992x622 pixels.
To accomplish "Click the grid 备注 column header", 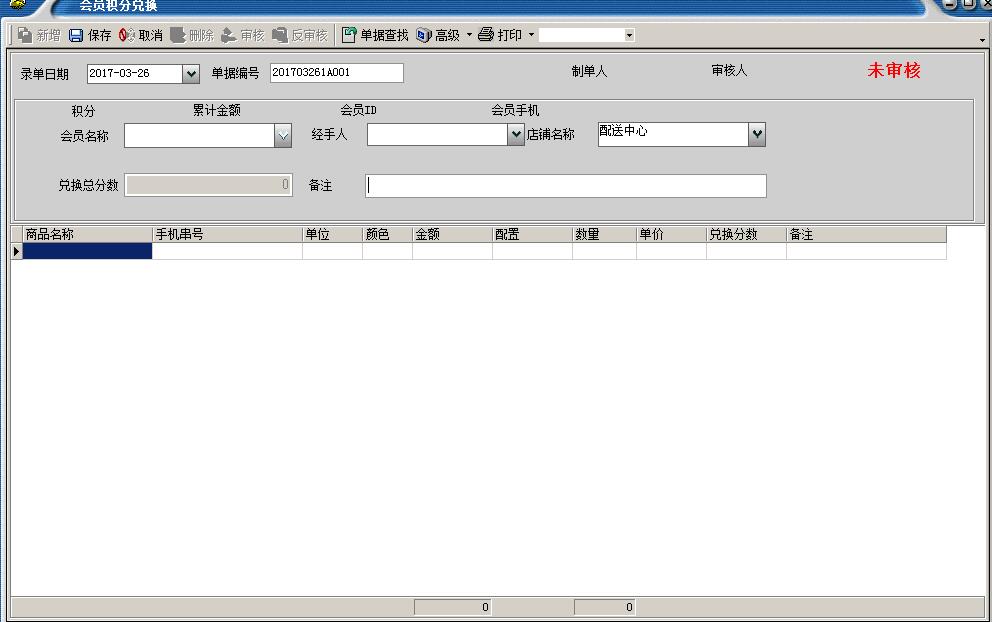I will click(x=867, y=234).
